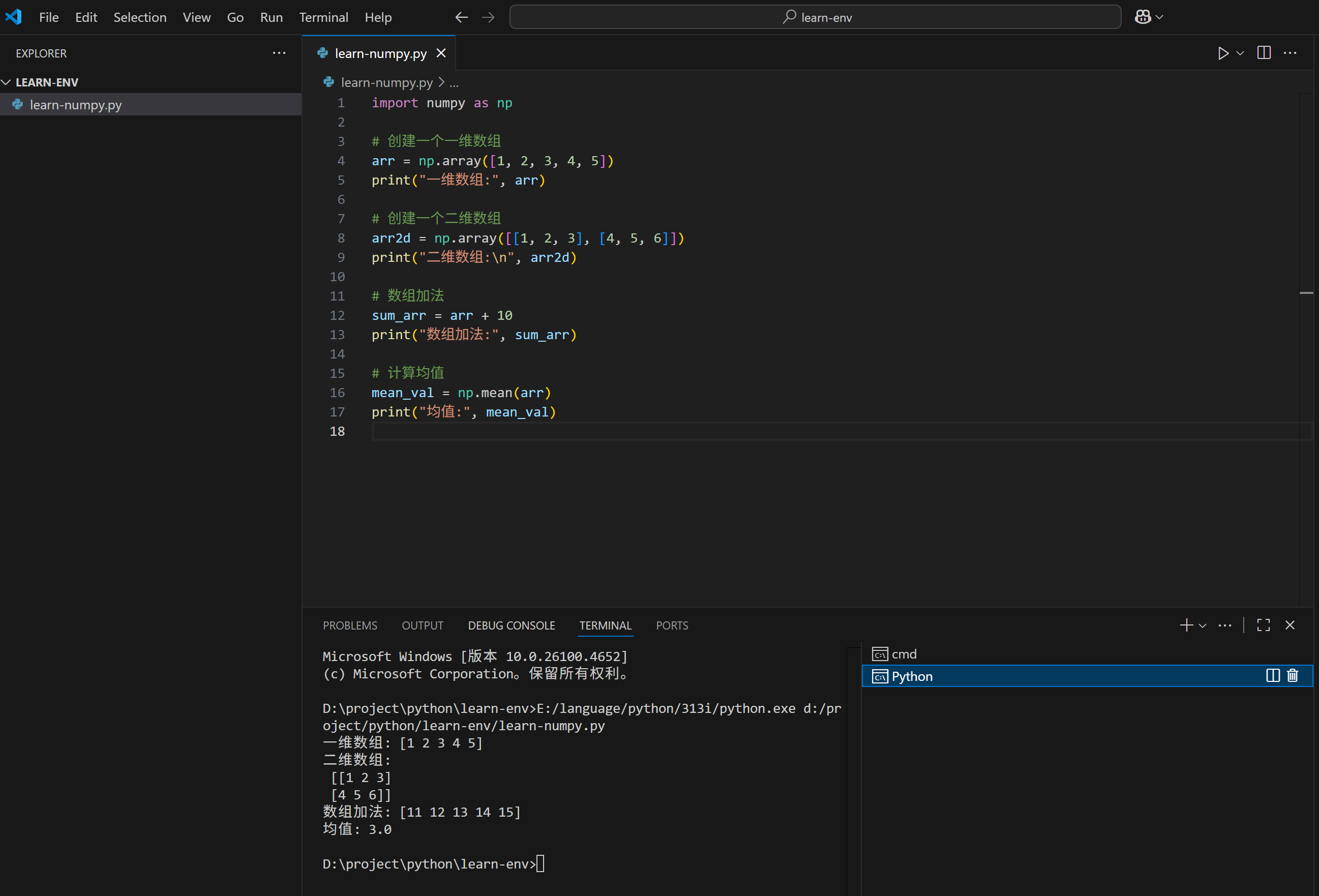The height and width of the screenshot is (896, 1319).
Task: Open the Copilot chat icon
Action: pyautogui.click(x=1143, y=17)
